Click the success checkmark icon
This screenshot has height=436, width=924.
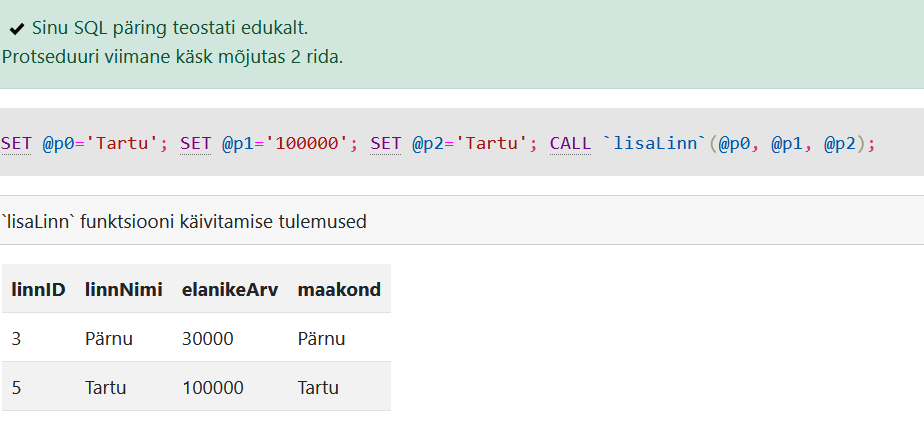tap(17, 28)
